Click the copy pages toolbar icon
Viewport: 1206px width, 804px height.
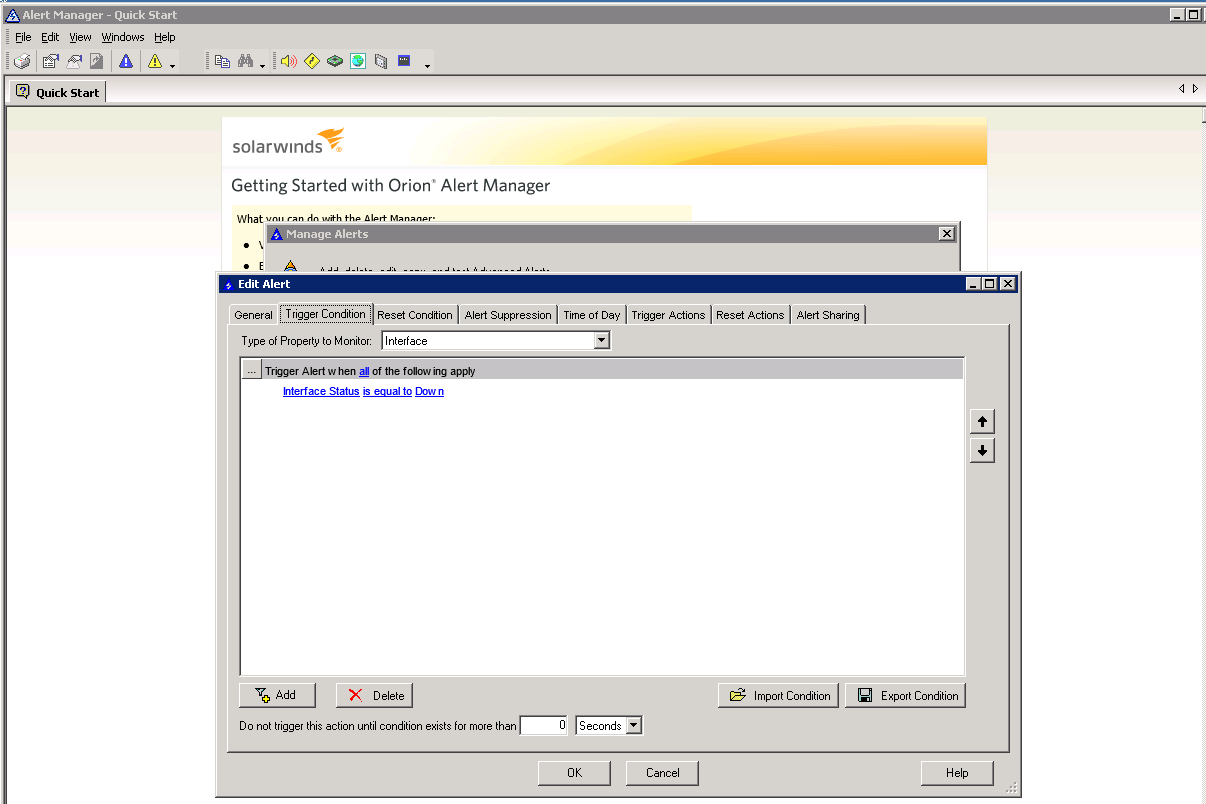coord(222,61)
